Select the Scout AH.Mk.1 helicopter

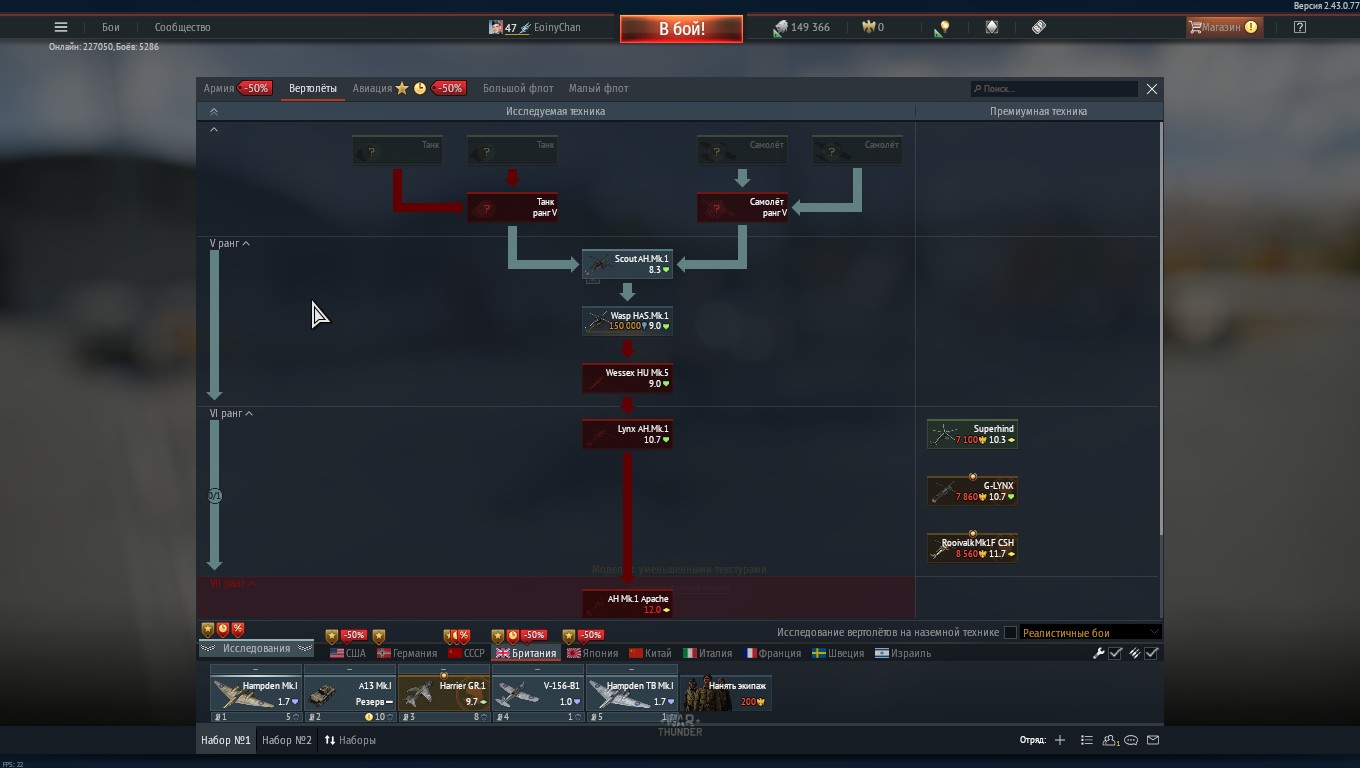627,264
